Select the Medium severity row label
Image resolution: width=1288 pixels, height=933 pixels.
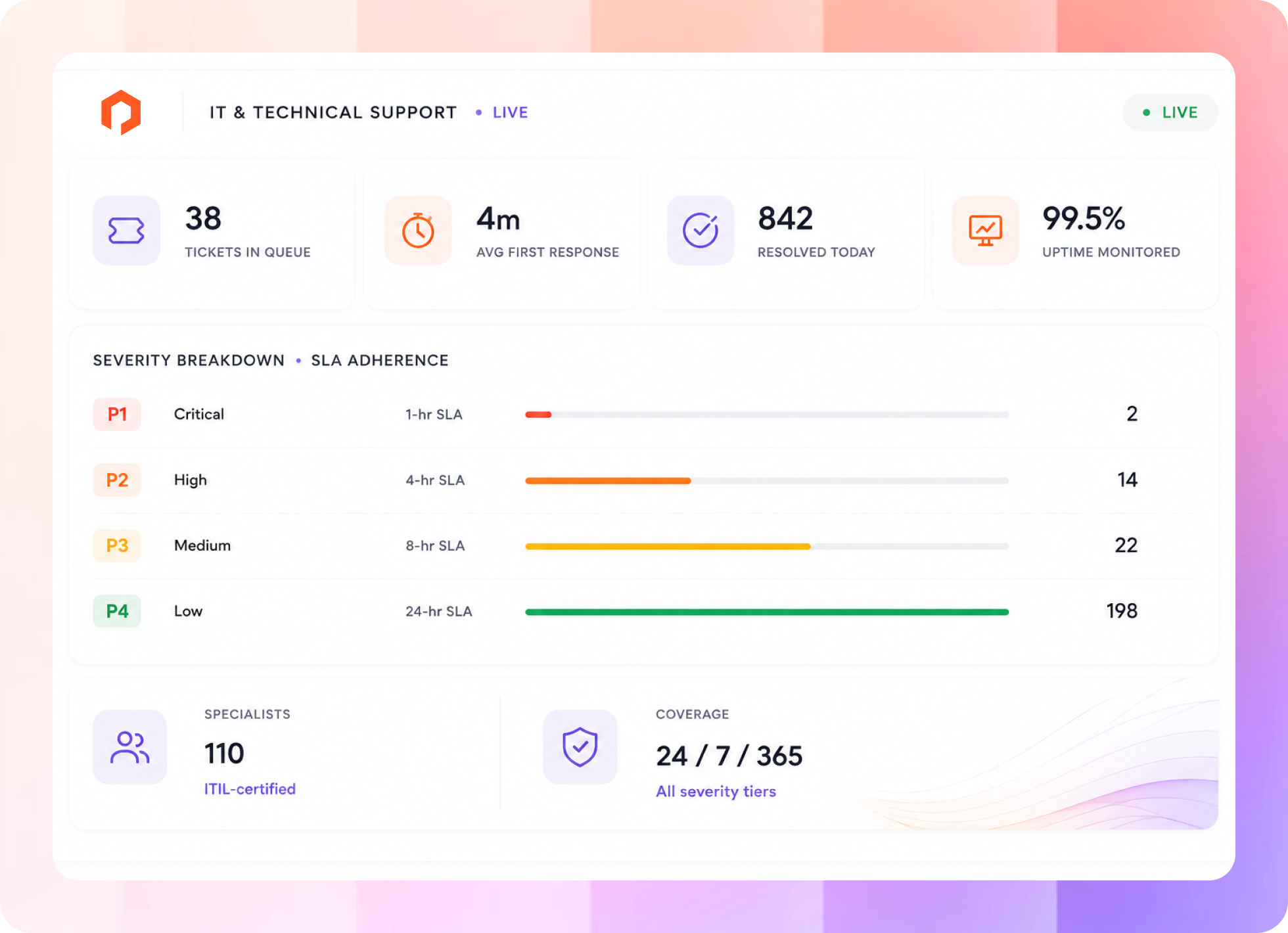coord(202,545)
